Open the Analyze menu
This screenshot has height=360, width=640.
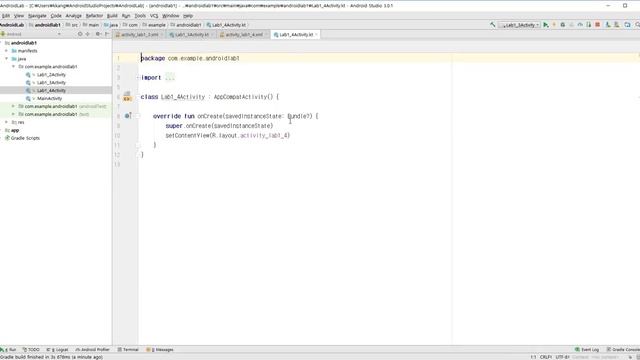coord(73,16)
